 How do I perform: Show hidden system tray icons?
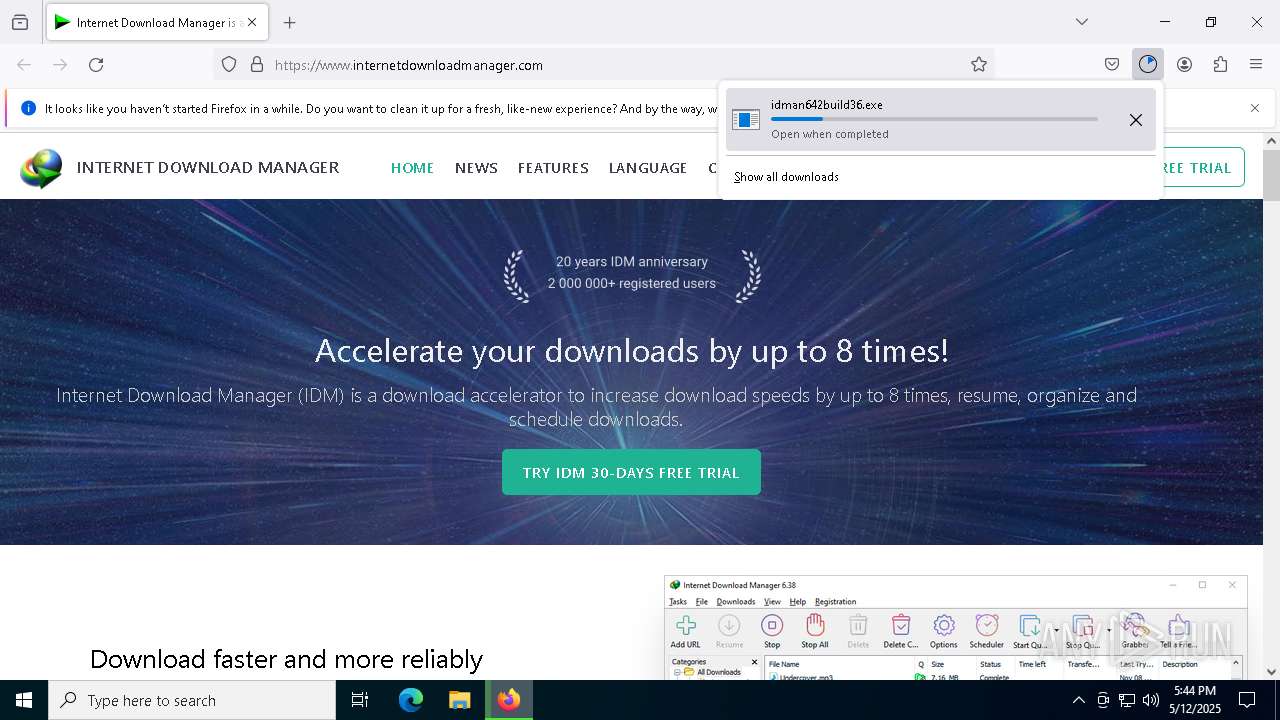pyautogui.click(x=1078, y=700)
